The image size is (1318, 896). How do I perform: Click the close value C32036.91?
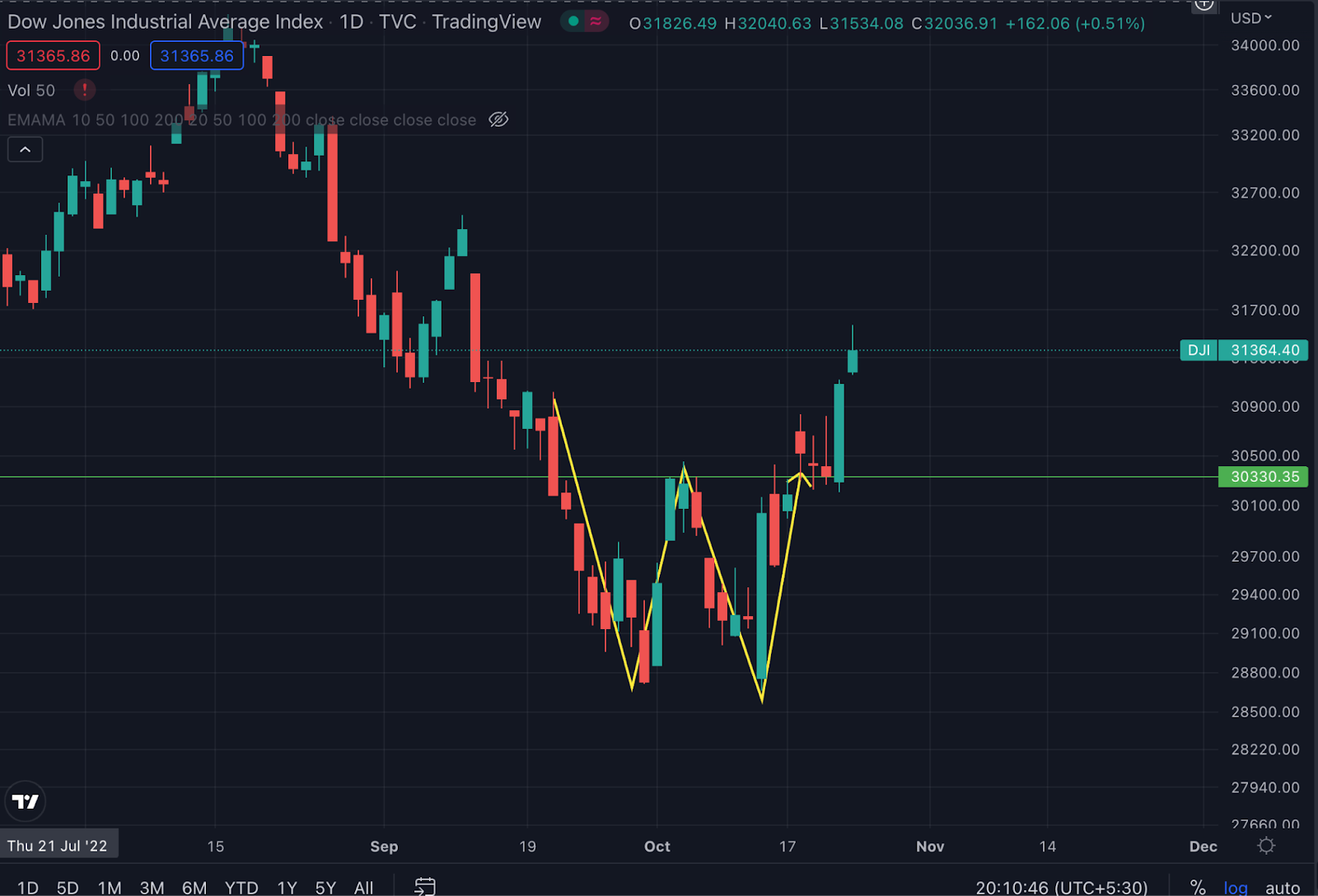pos(955,24)
